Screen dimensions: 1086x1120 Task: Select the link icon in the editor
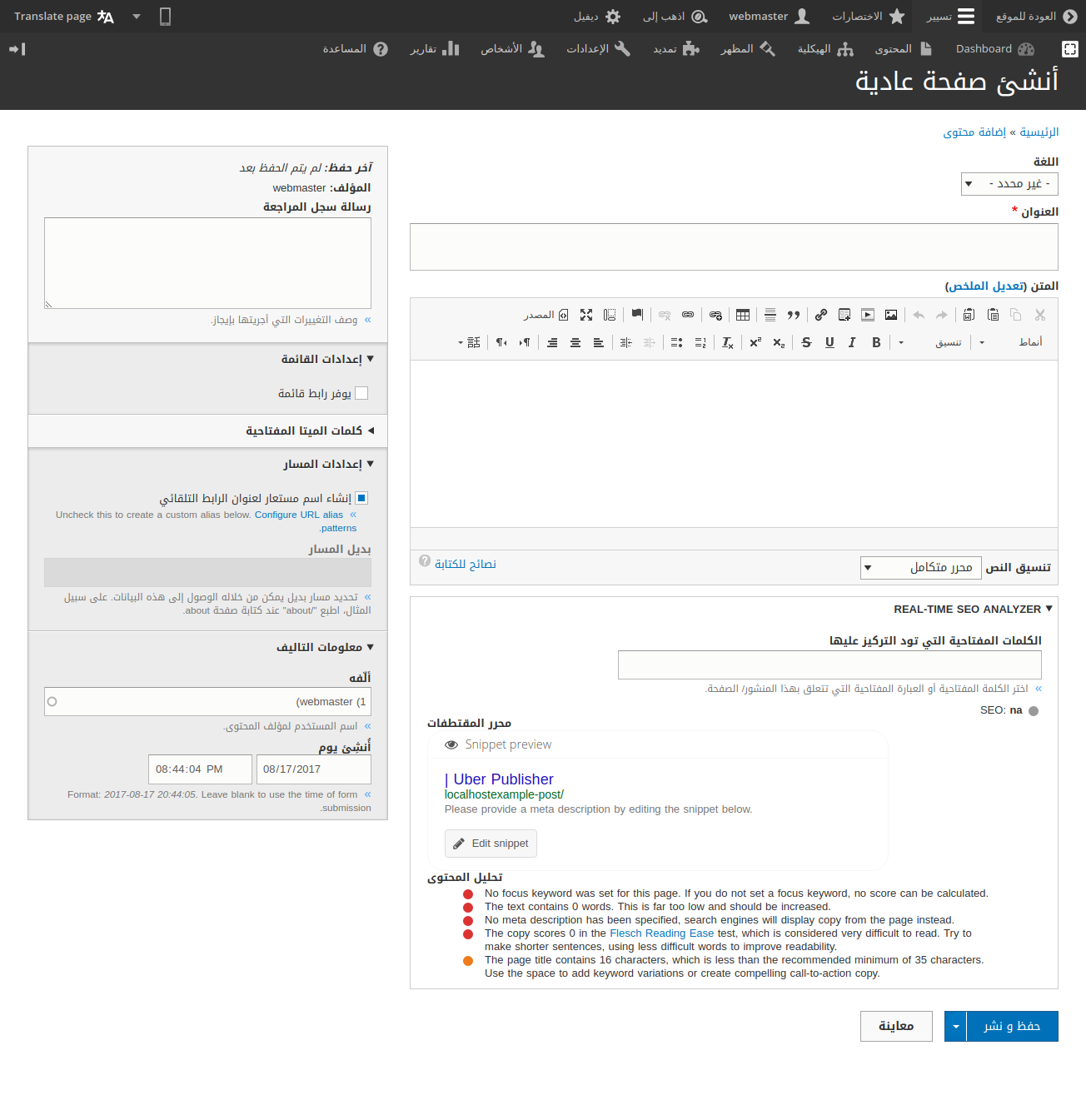click(820, 315)
